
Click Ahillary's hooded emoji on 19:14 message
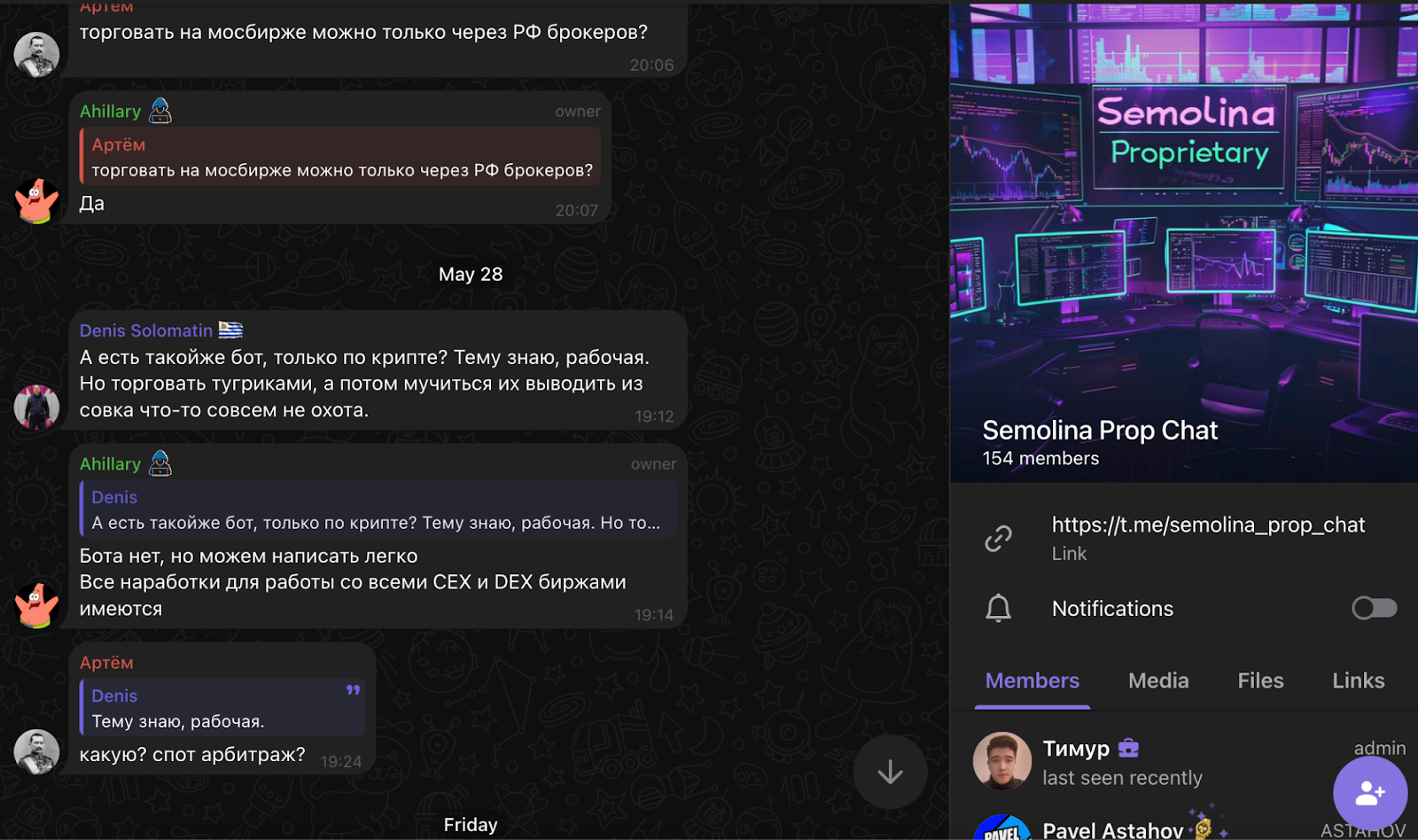click(x=160, y=463)
